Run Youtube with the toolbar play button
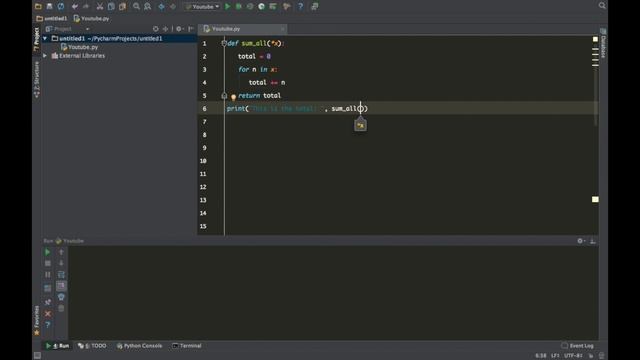Screen dimensions: 640x360 coord(228,6)
